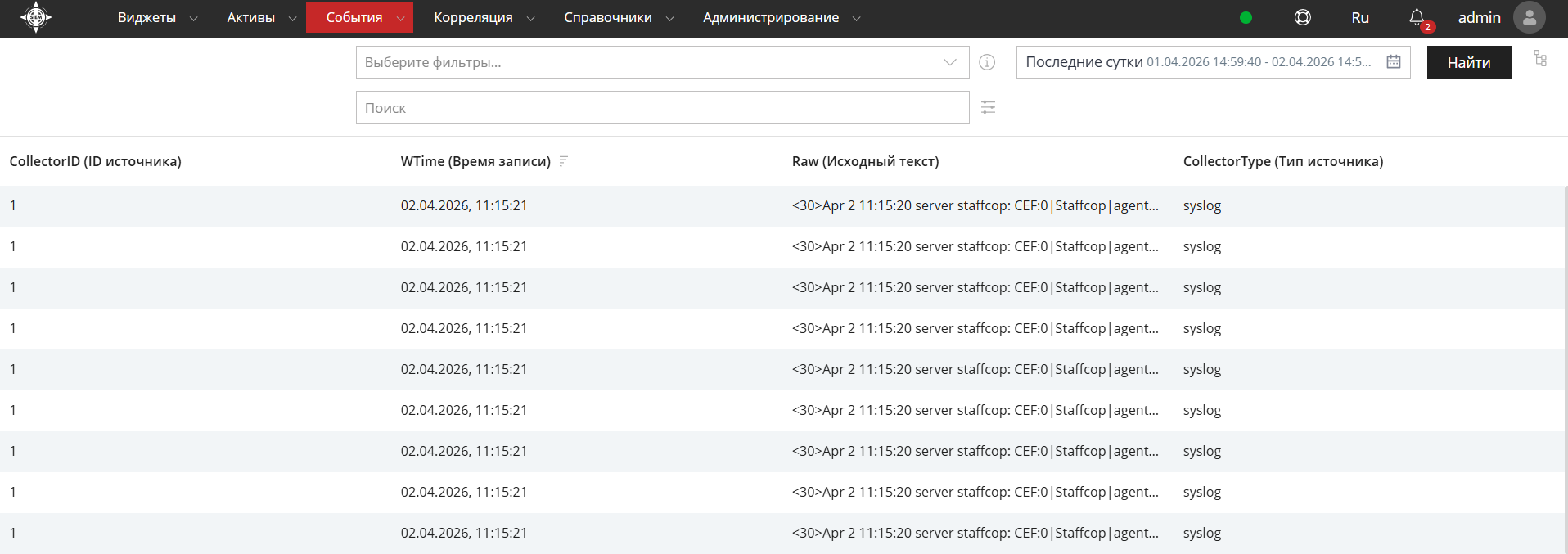Click the filter info icon
Viewport: 1568px width, 554px height.
pos(987,62)
